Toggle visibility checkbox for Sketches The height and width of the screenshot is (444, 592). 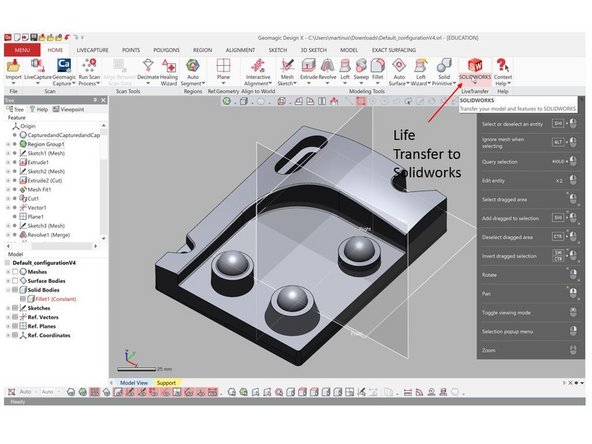coord(15,308)
